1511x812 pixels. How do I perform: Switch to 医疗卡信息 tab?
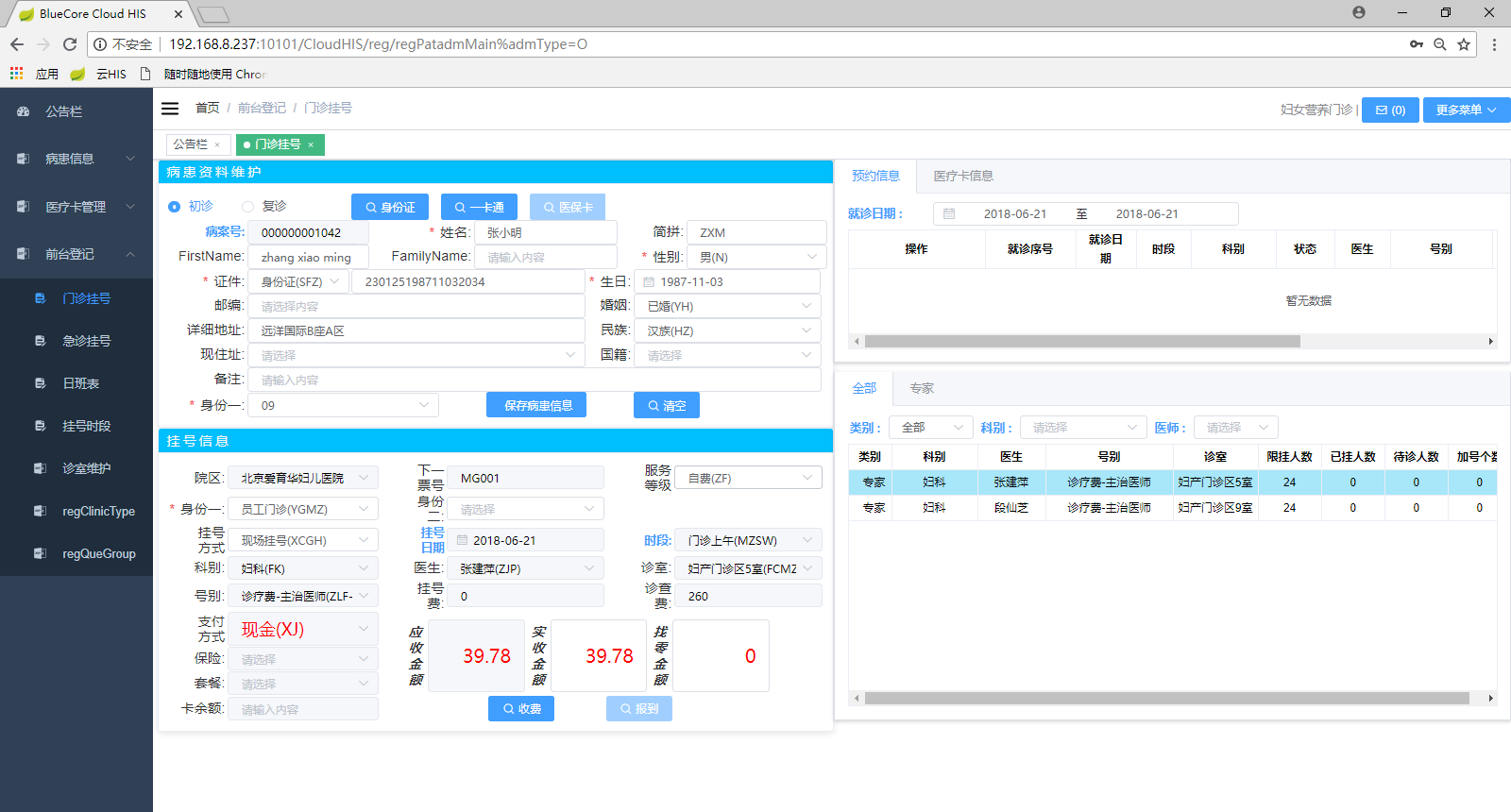[x=963, y=176]
